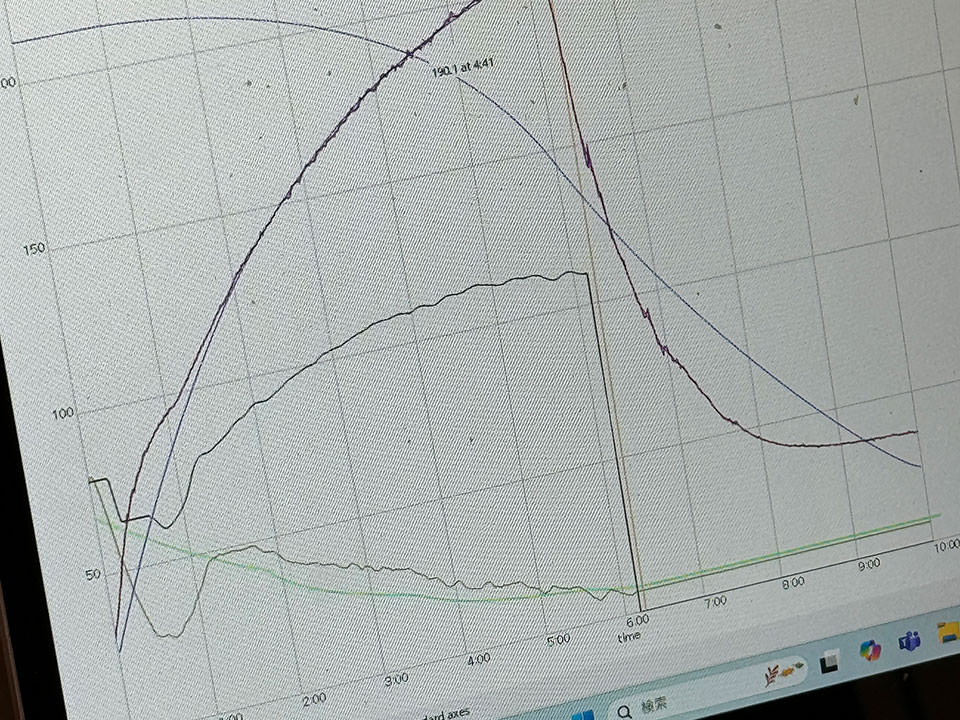Viewport: 960px width, 720px height.
Task: Select the 10:00 tick at axis end
Action: (946, 546)
